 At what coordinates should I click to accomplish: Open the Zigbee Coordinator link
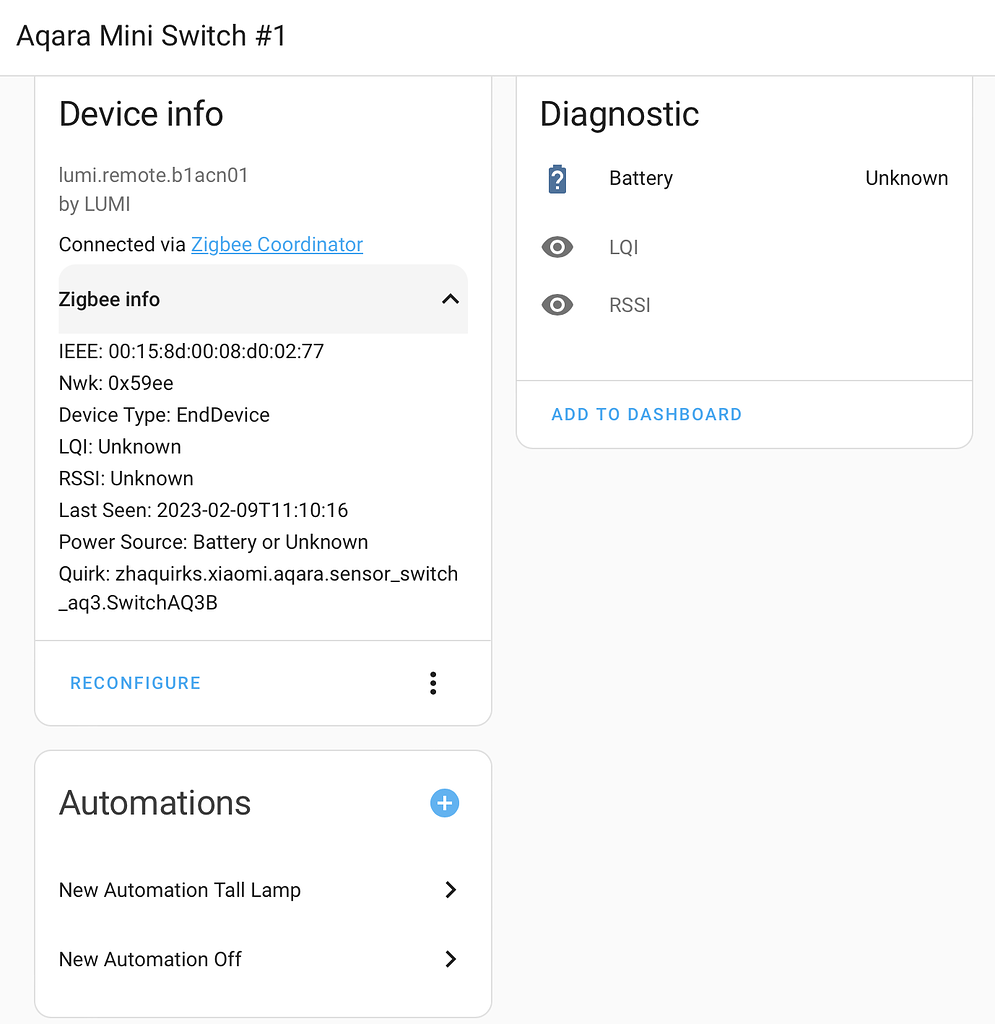coord(276,244)
